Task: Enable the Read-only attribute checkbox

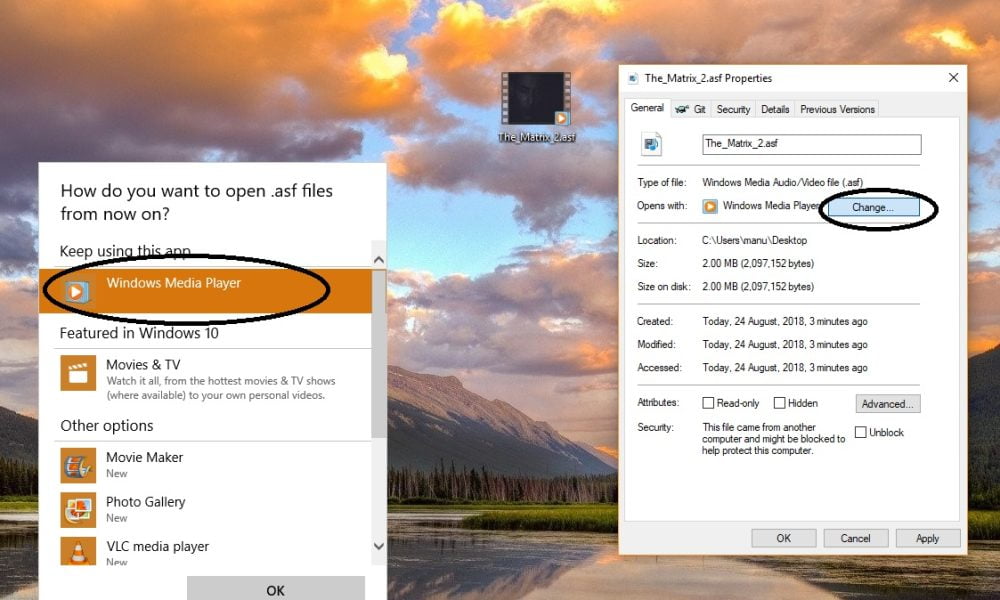Action: coord(708,403)
